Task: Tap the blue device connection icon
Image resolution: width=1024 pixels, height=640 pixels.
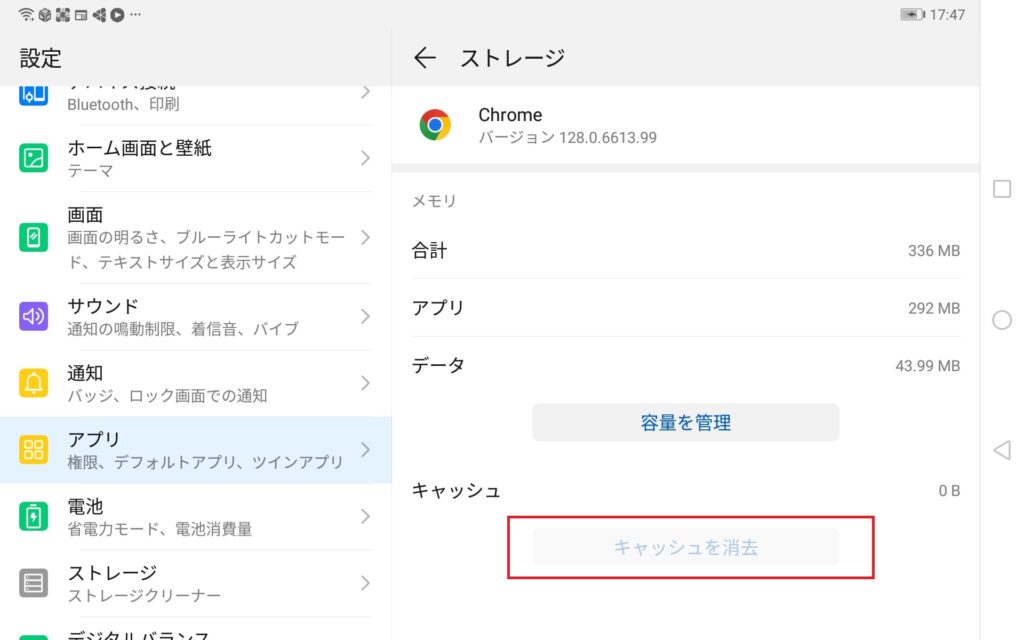Action: click(x=33, y=95)
